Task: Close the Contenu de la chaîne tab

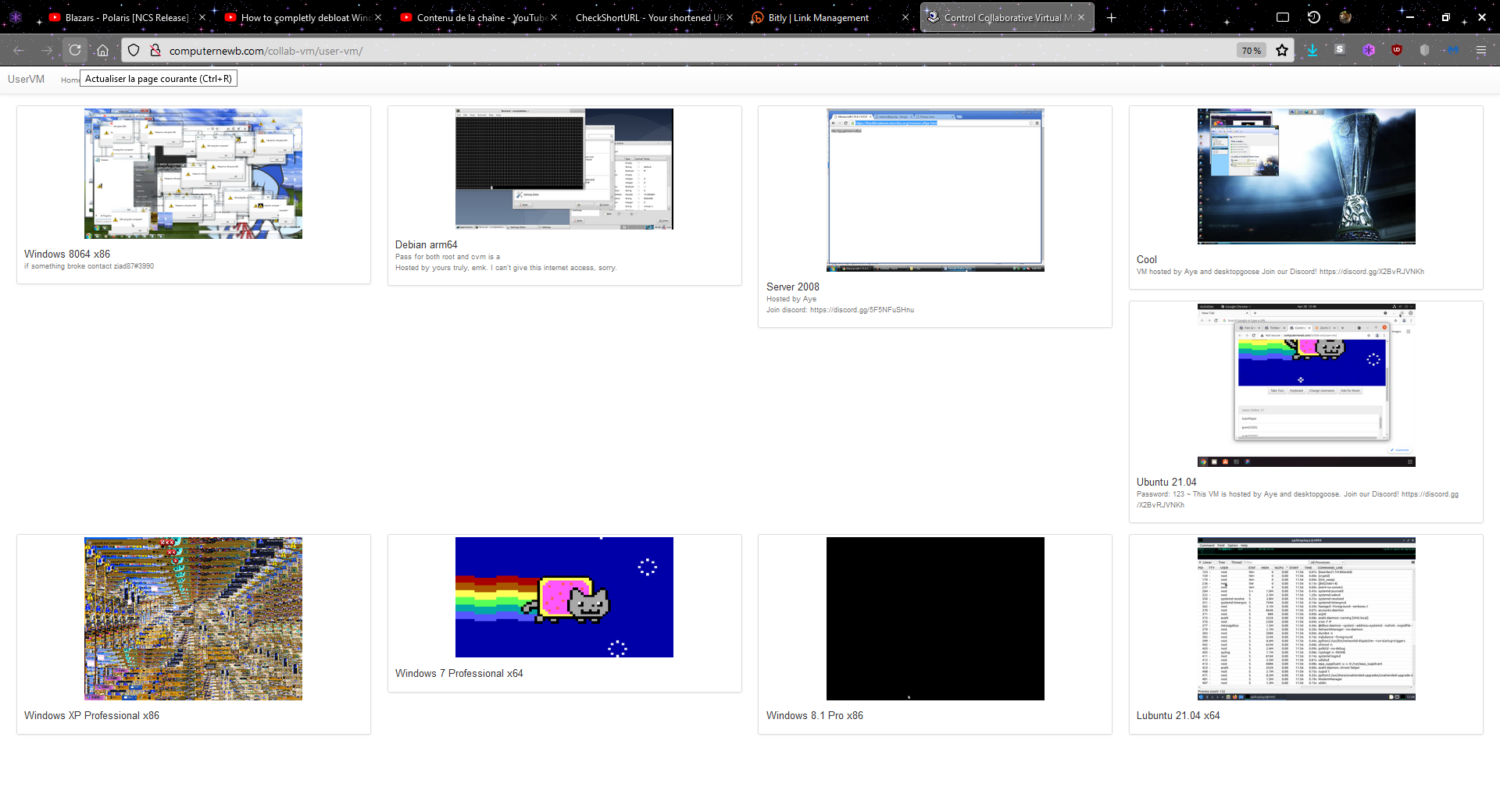Action: [x=554, y=17]
